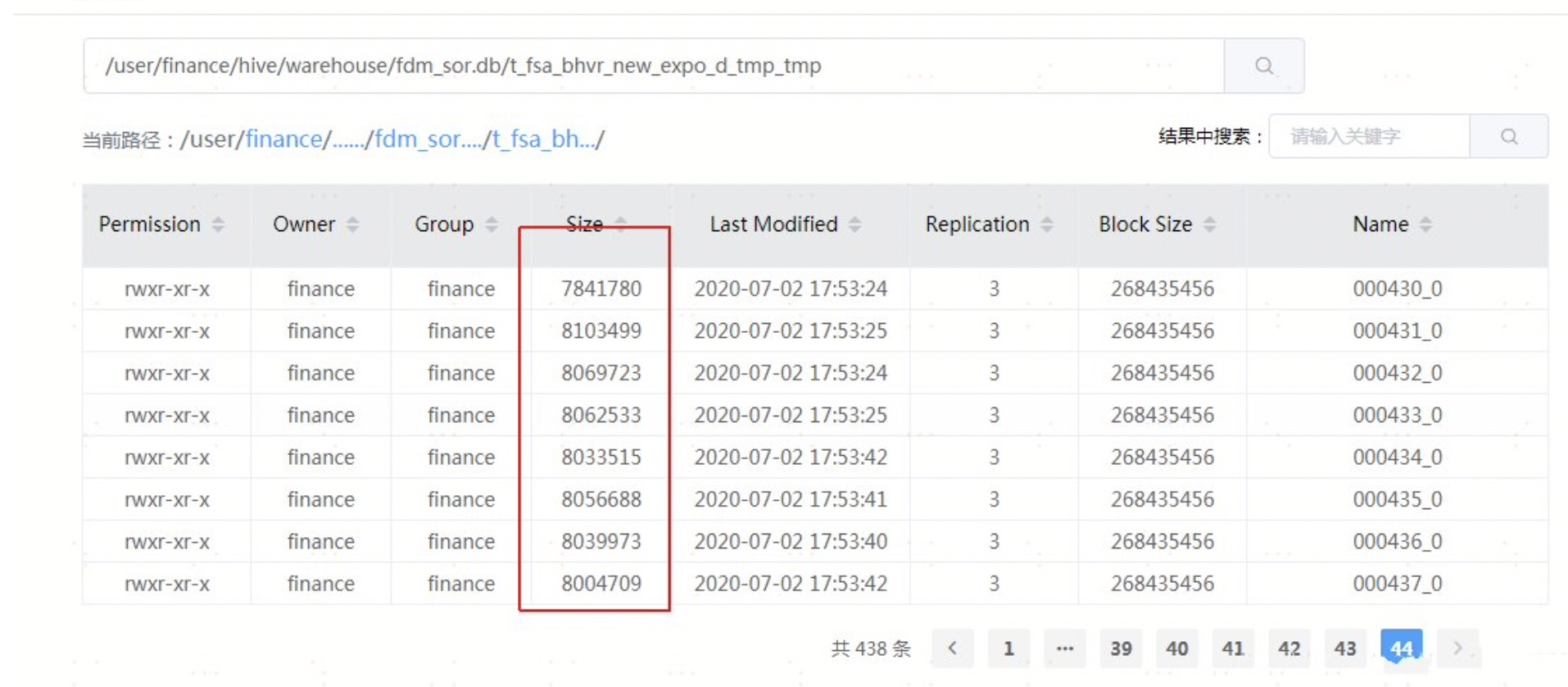Open the finance breadcrumb link

point(284,139)
